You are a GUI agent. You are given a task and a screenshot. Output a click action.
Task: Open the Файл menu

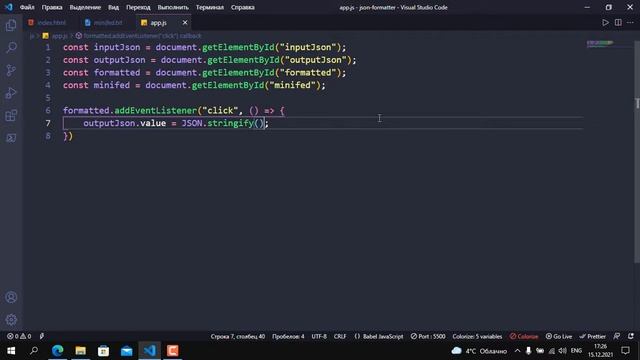tap(27, 7)
